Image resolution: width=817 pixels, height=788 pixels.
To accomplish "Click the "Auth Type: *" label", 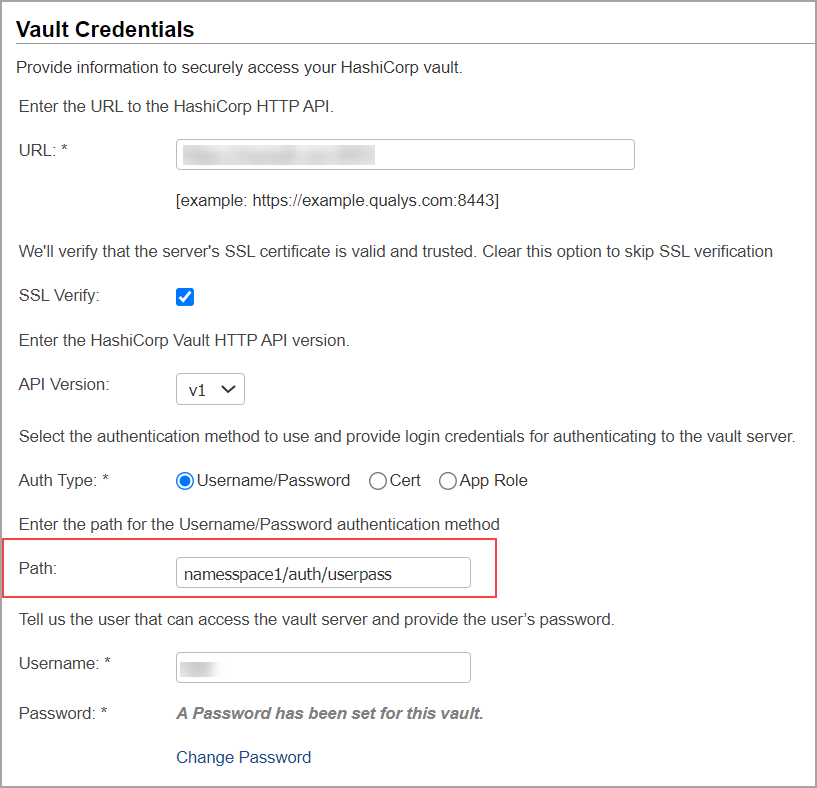I will click(64, 481).
